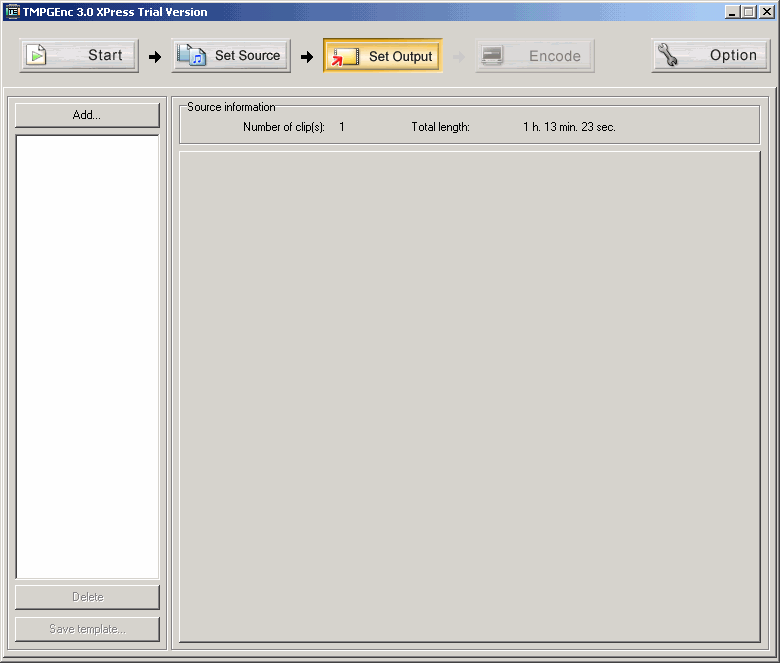This screenshot has height=663, width=780.
Task: Click the faded arrow before Encode
Action: (x=459, y=57)
